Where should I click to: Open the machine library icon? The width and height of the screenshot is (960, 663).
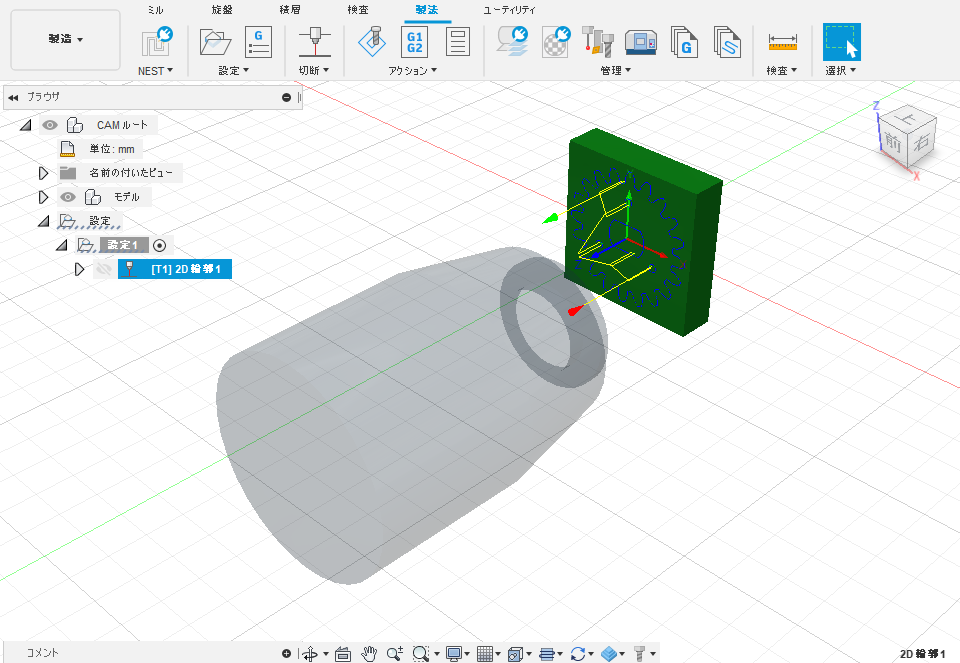640,42
